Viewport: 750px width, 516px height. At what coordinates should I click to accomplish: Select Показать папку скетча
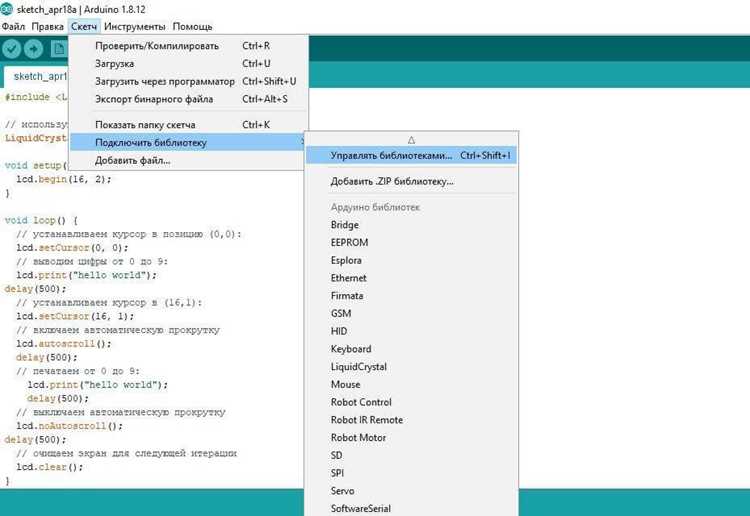tap(188, 125)
